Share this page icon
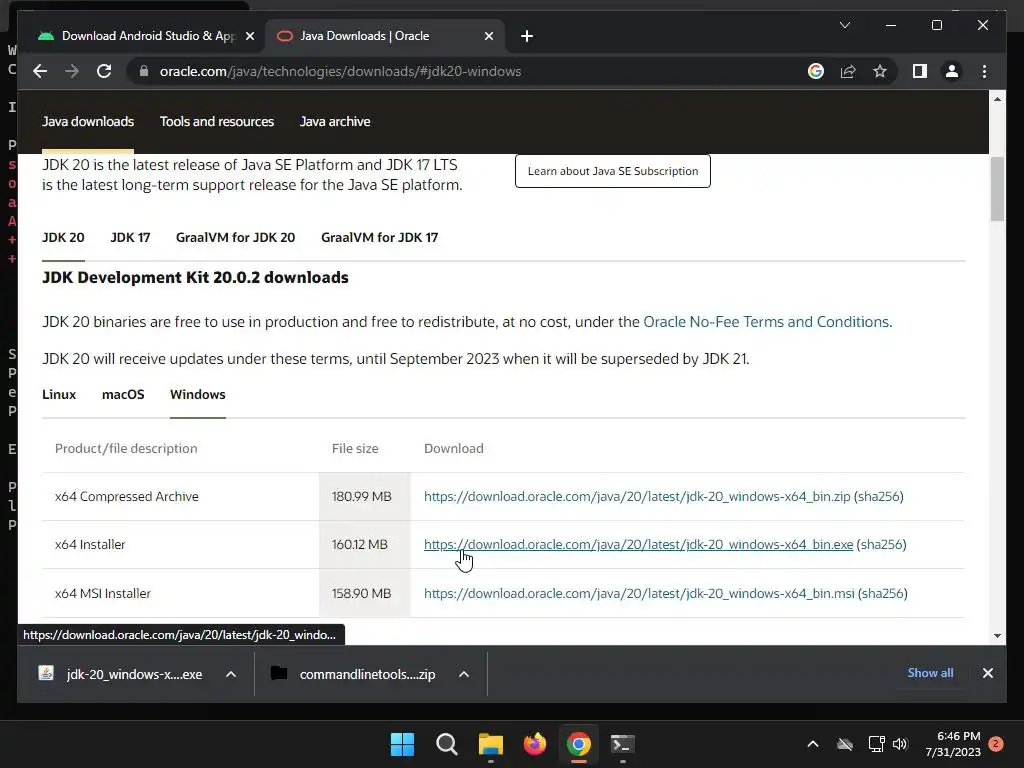Screen dimensions: 1024x768 click(848, 71)
